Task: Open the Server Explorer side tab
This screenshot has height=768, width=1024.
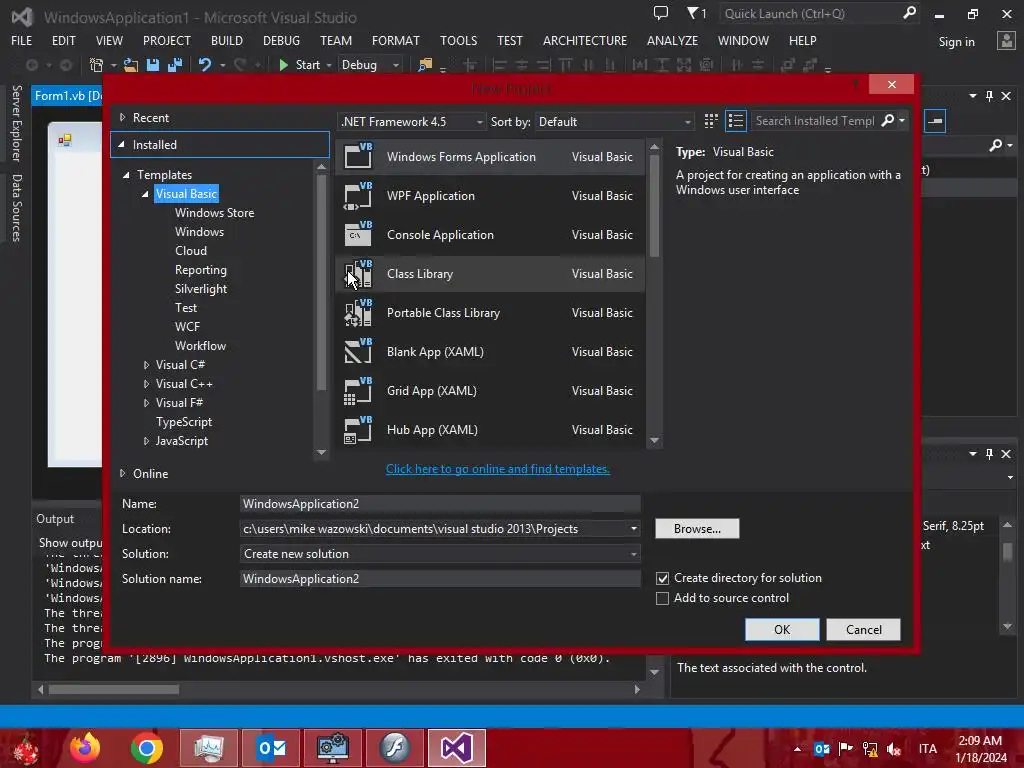Action: click(17, 123)
